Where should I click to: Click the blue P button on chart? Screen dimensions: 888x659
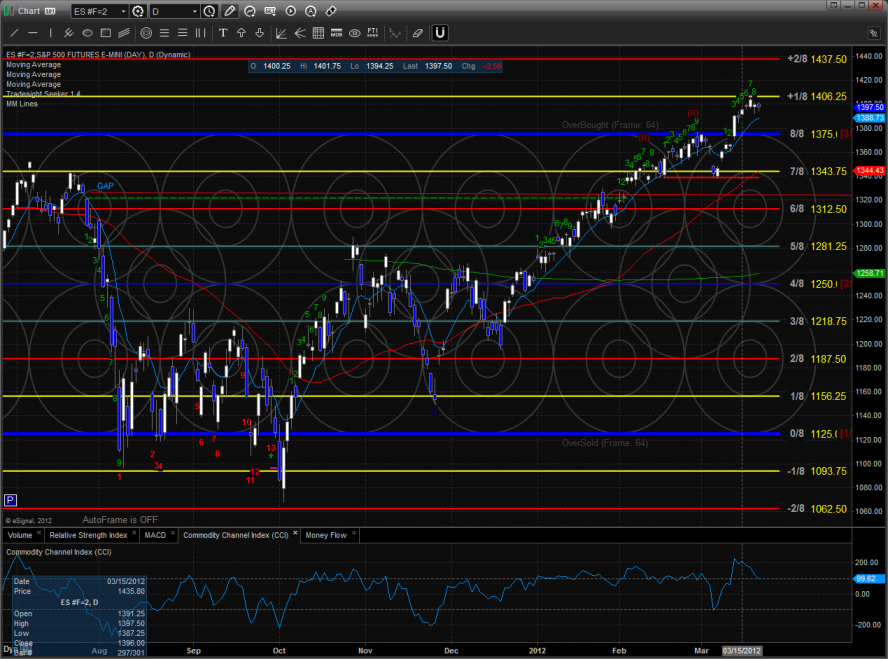point(10,499)
